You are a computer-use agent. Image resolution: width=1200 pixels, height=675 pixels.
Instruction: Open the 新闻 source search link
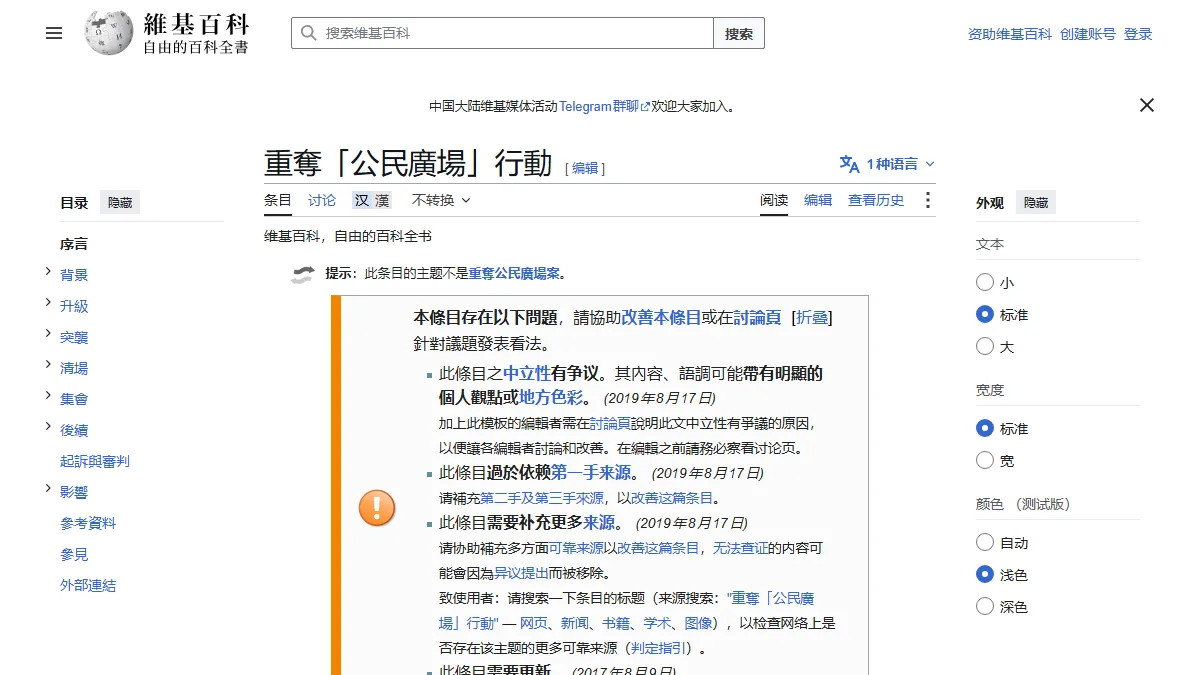pyautogui.click(x=574, y=623)
